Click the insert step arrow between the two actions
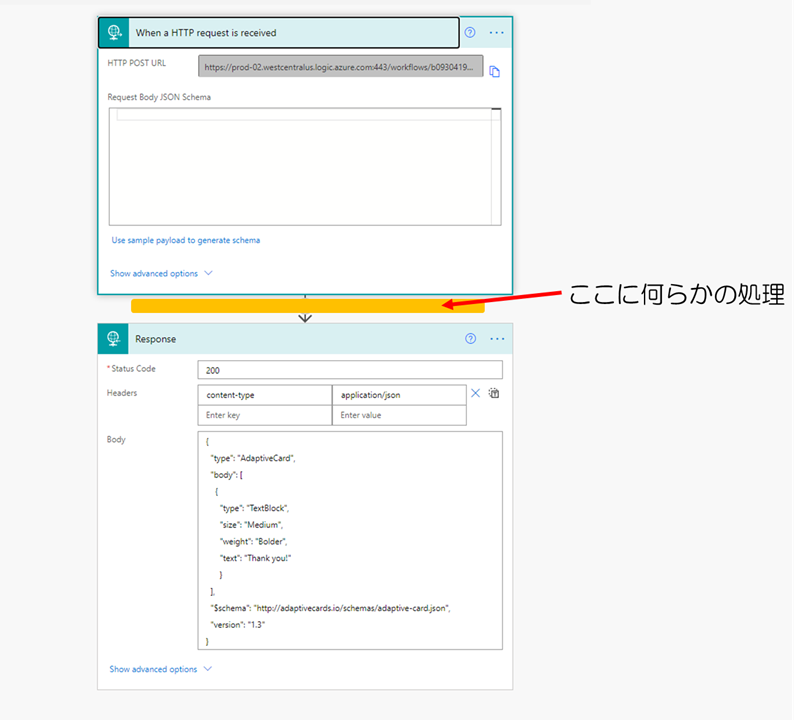 (x=304, y=315)
